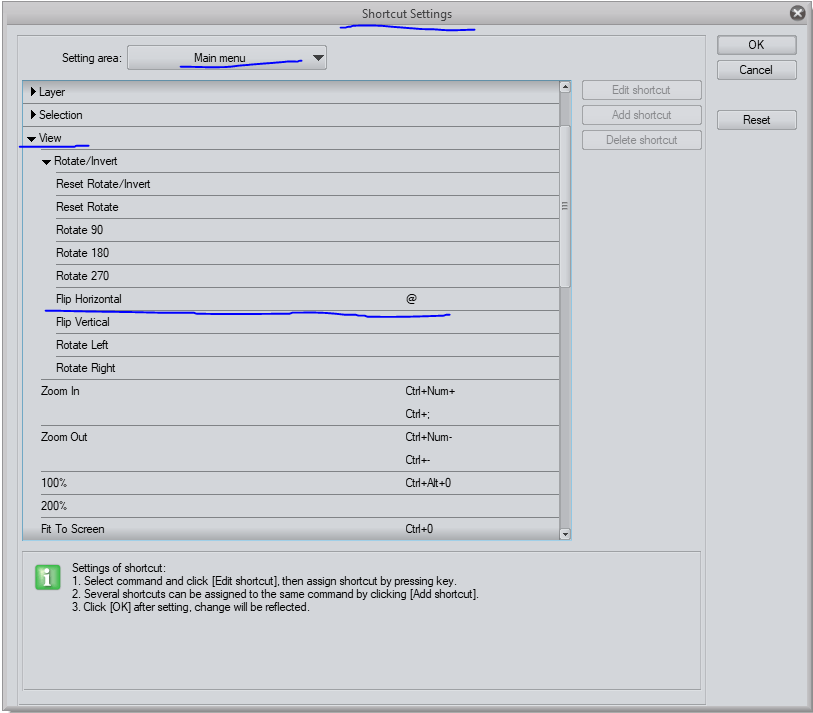Select the Flip Vertical command
813x713 pixels.
[x=83, y=322]
